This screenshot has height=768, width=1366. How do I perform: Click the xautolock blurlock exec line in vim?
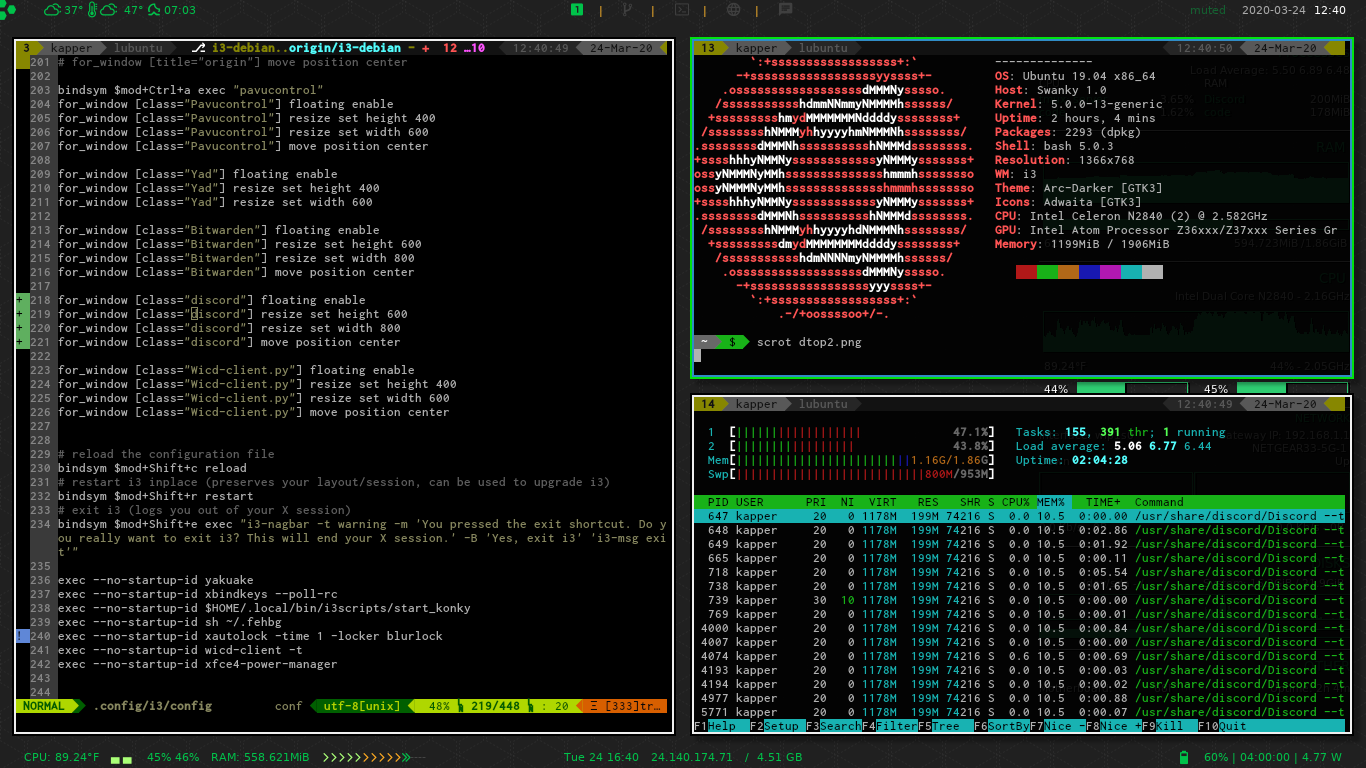[x=250, y=636]
